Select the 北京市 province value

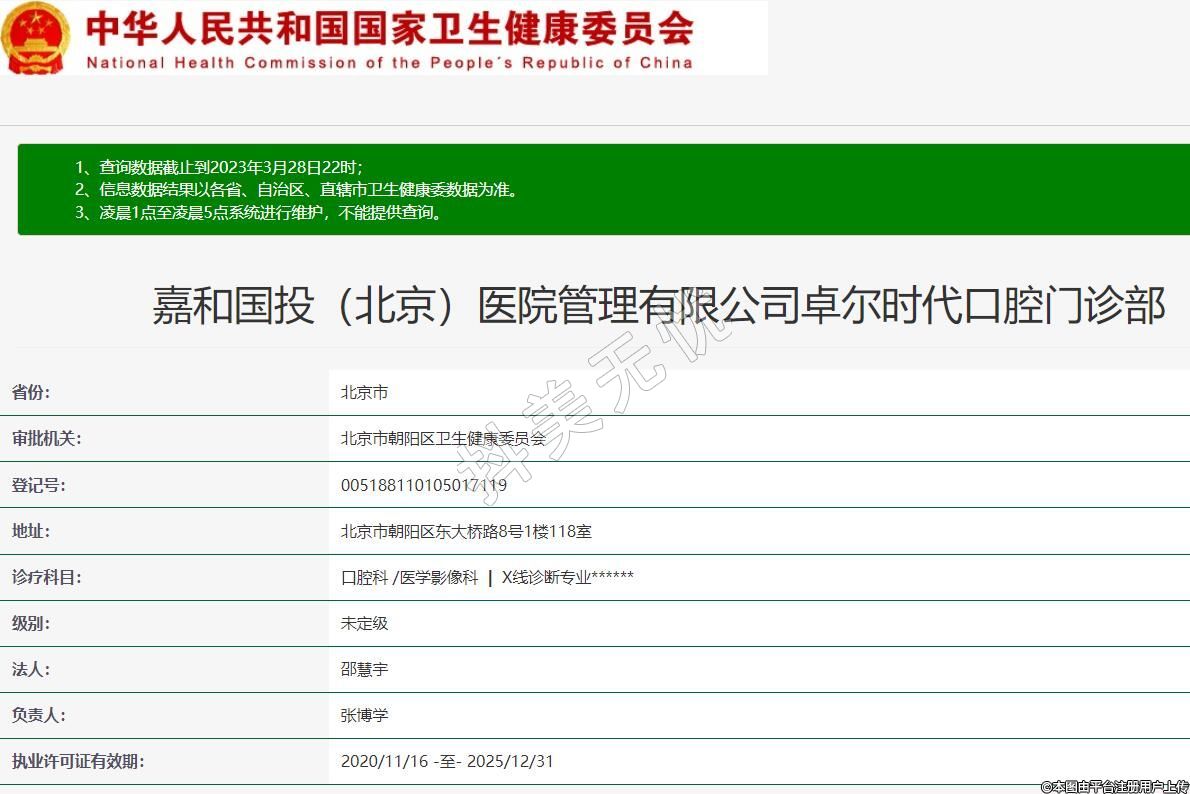point(364,393)
